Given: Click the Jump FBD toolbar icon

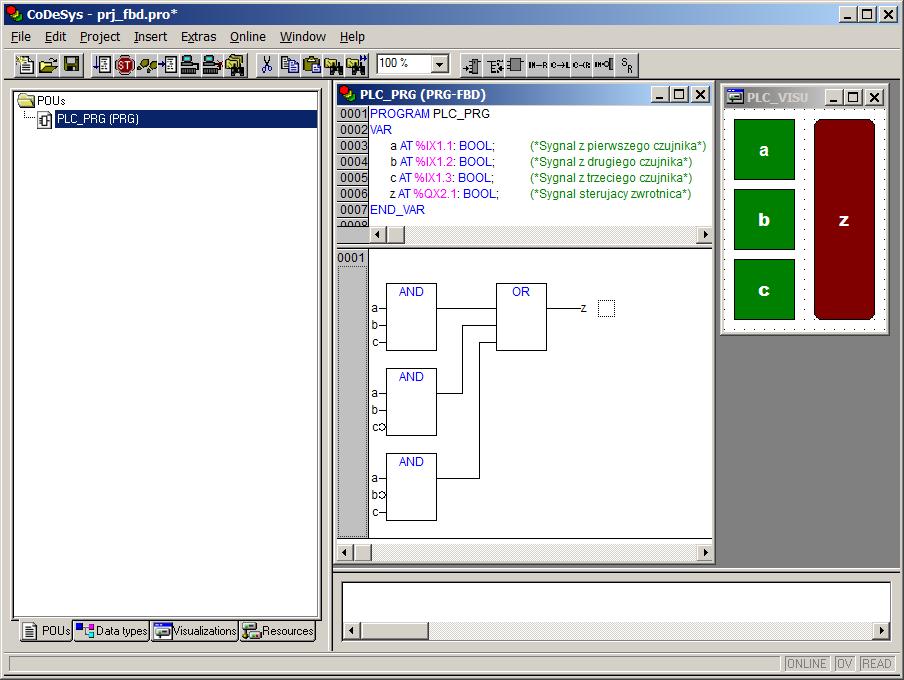Looking at the screenshot, I should tap(559, 65).
